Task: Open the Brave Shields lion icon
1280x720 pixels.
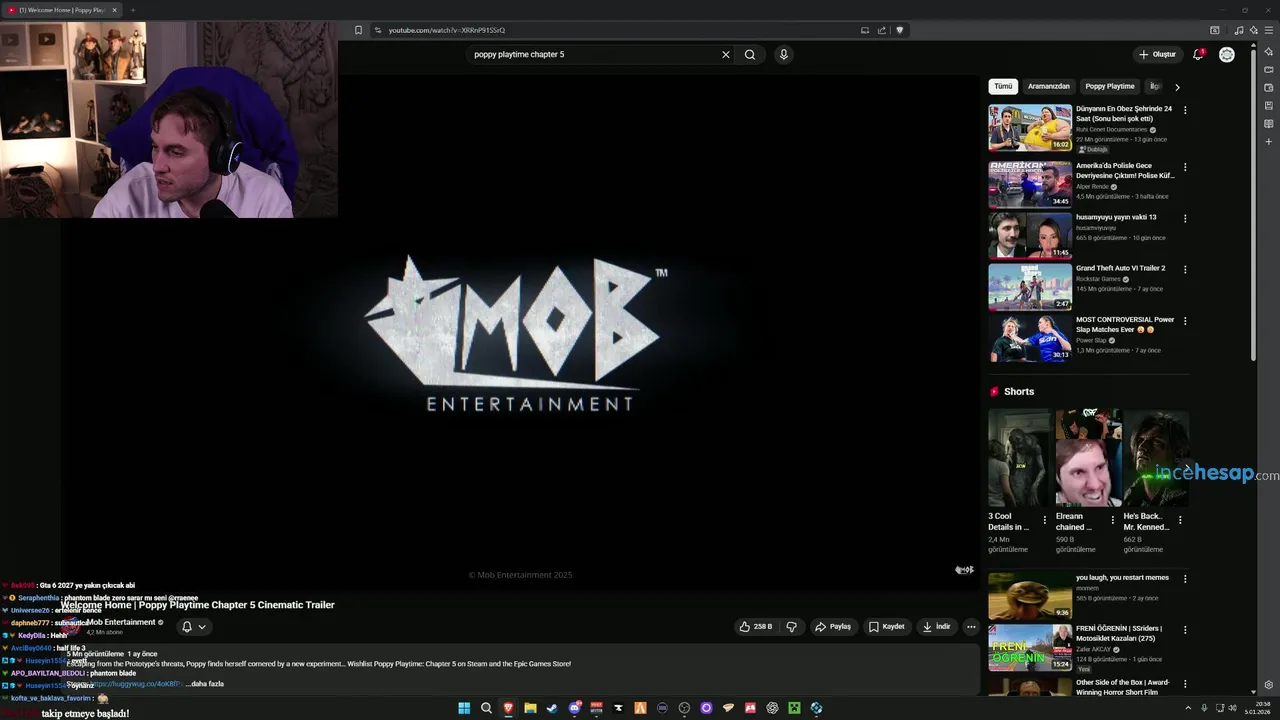Action: (x=899, y=30)
